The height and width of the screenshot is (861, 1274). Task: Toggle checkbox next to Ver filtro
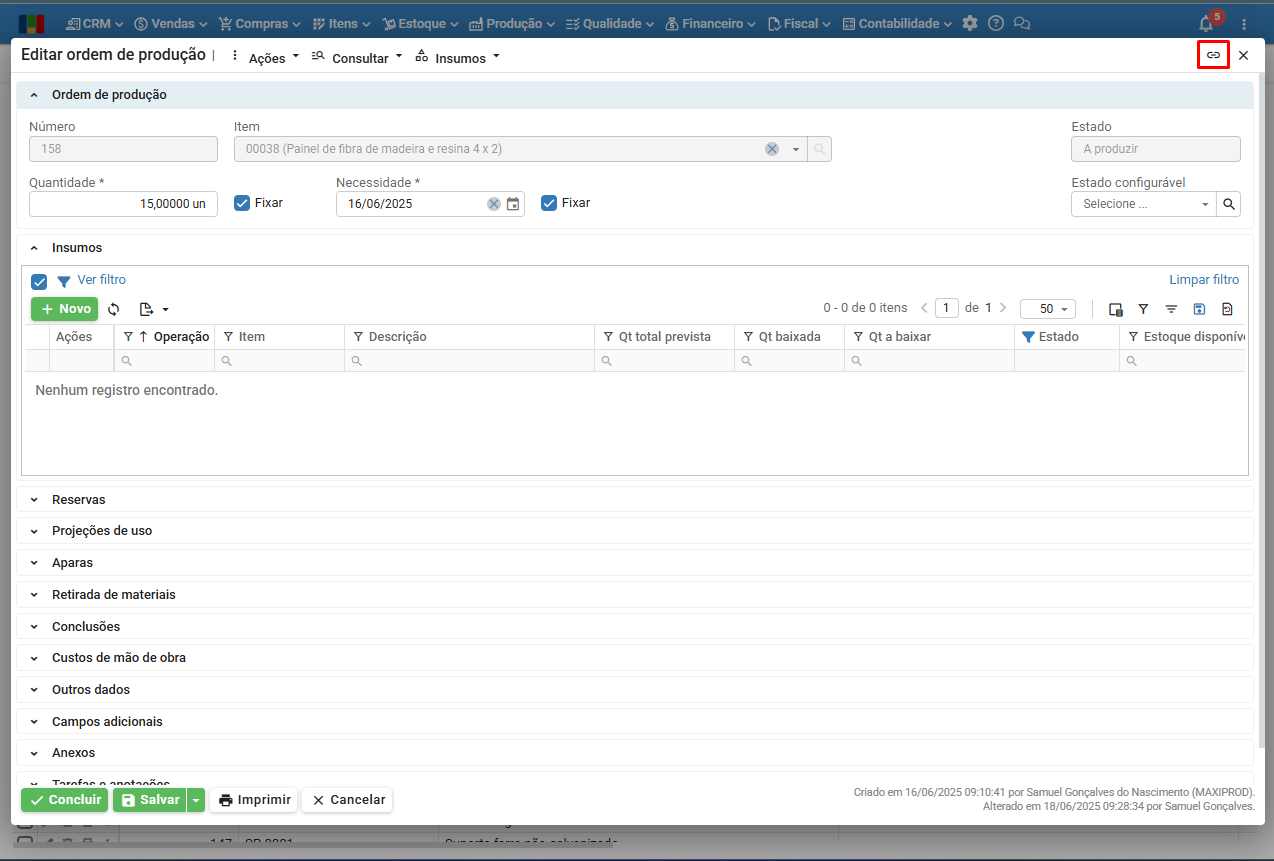point(39,281)
